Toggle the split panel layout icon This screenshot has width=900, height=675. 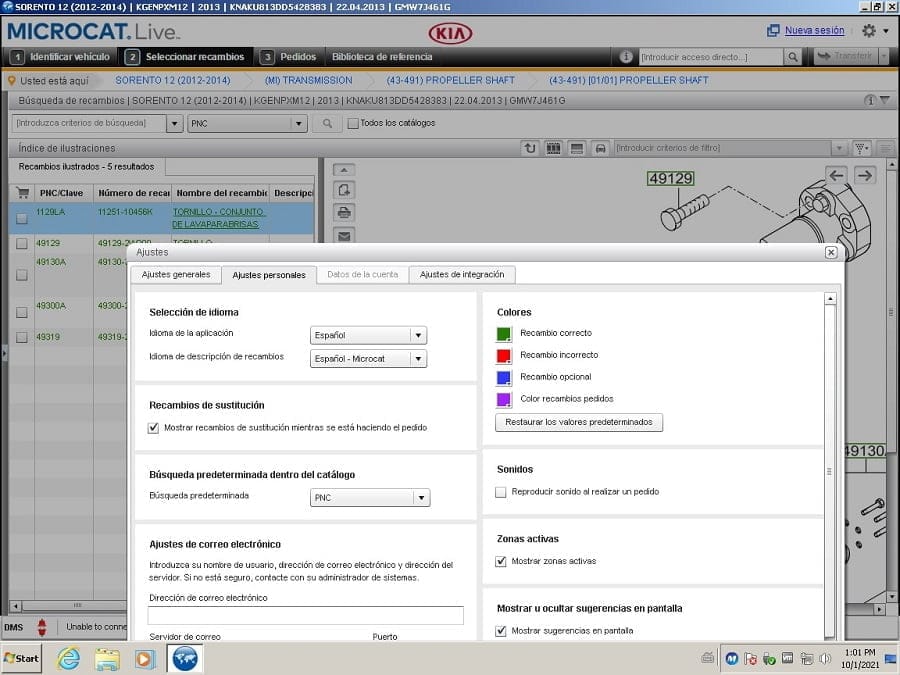pyautogui.click(x=577, y=148)
